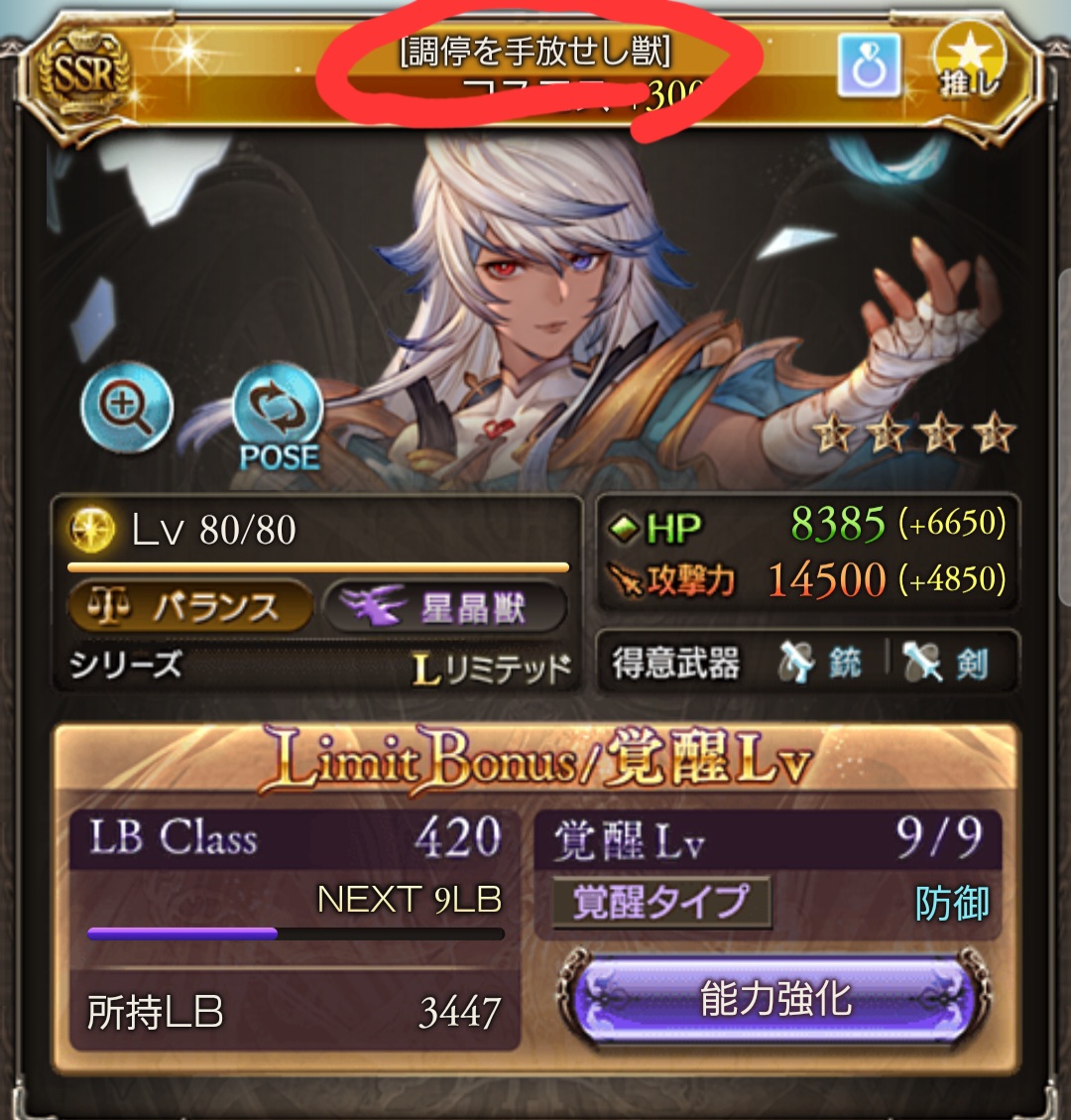Click the gun 銃 weapon specialty icon
The width and height of the screenshot is (1071, 1120).
pos(797,662)
